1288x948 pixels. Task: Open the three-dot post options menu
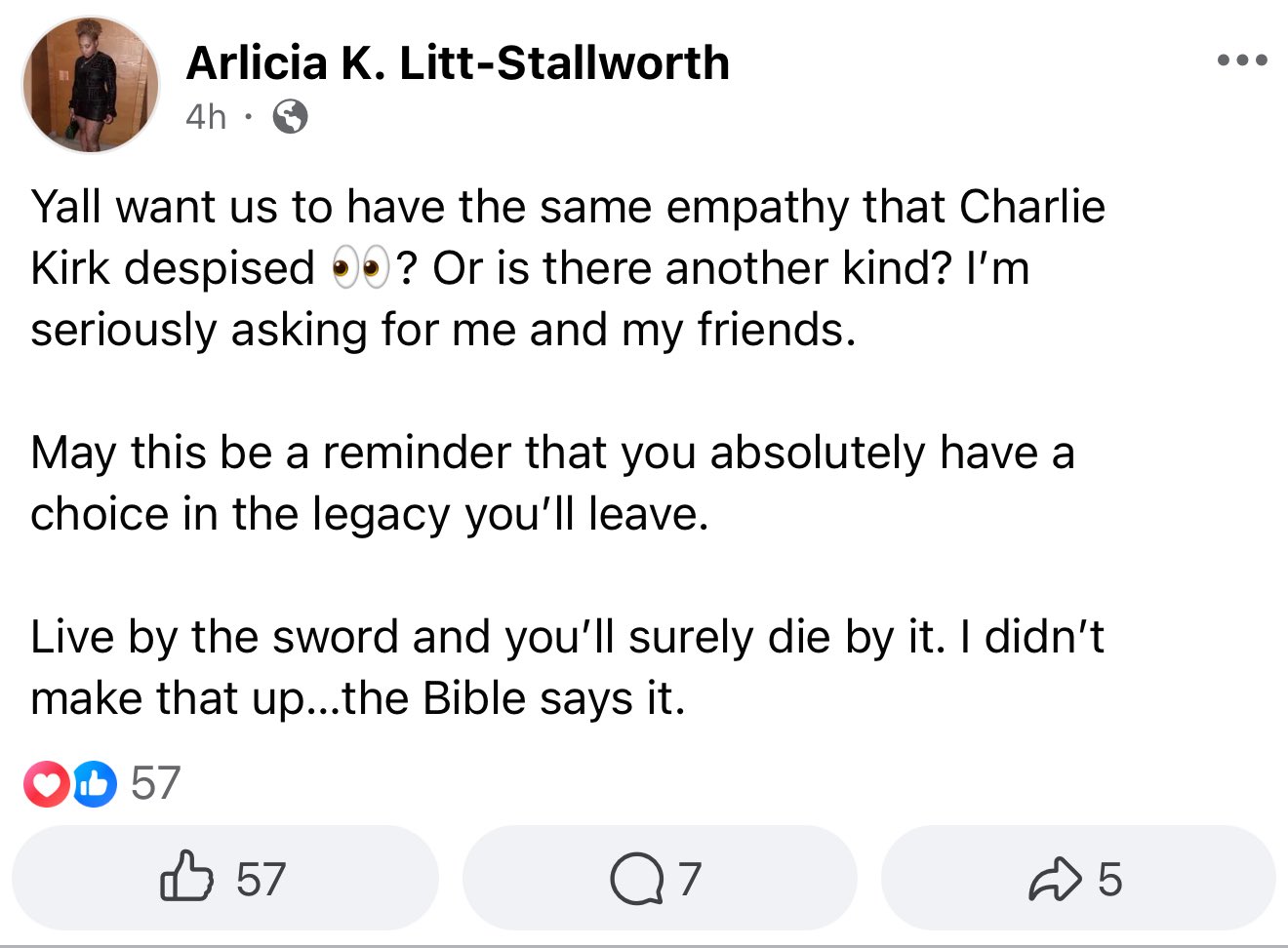pos(1242,60)
